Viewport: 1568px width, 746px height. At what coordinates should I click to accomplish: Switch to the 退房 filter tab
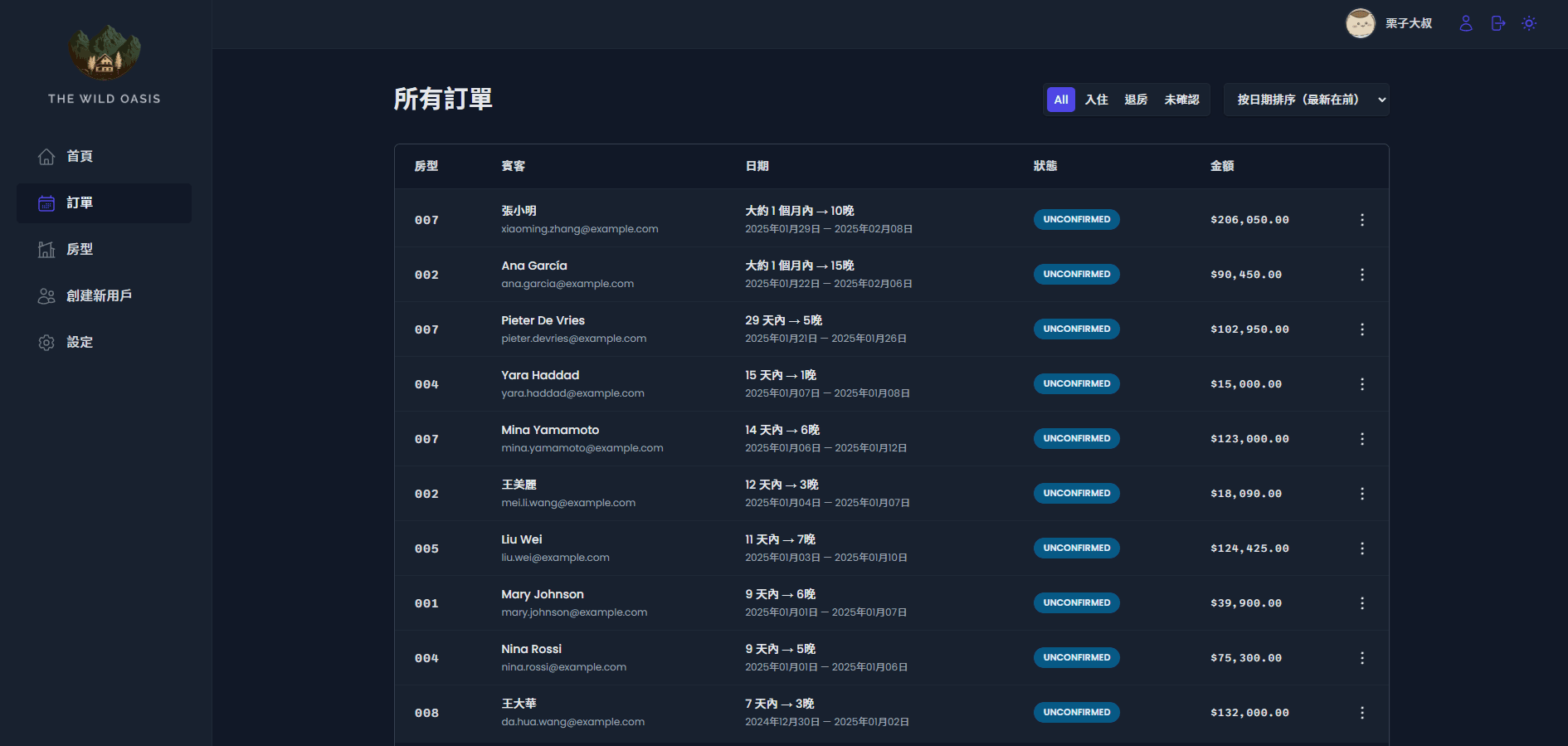(x=1136, y=100)
